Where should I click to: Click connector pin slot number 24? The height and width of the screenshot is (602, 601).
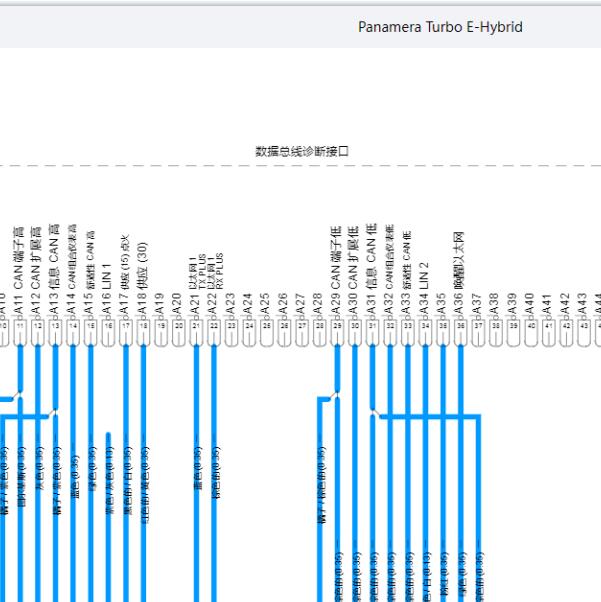pos(249,331)
